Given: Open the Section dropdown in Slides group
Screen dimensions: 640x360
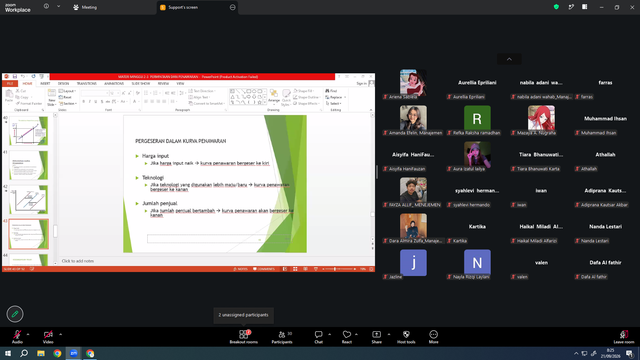Looking at the screenshot, I should (x=68, y=104).
